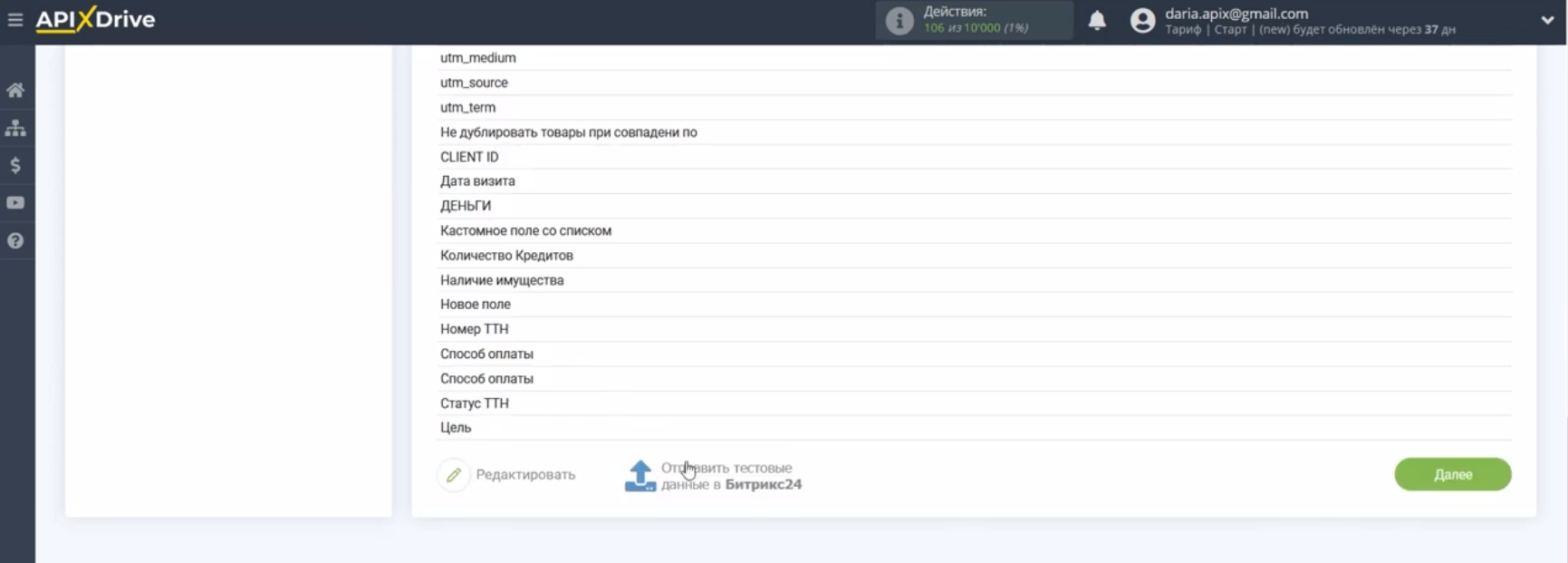The image size is (1568, 563).
Task: Click the ApiX-Drive logo
Action: (95, 20)
